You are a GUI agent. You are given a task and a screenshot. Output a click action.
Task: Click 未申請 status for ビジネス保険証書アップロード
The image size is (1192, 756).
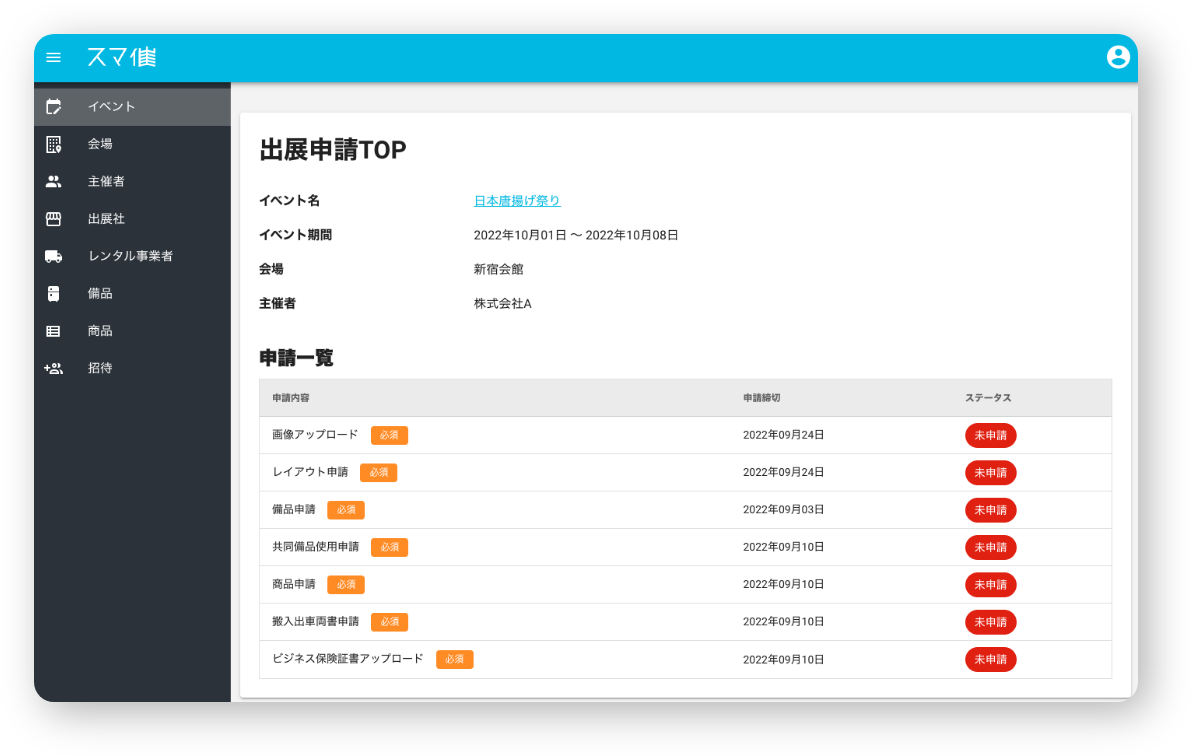[990, 660]
